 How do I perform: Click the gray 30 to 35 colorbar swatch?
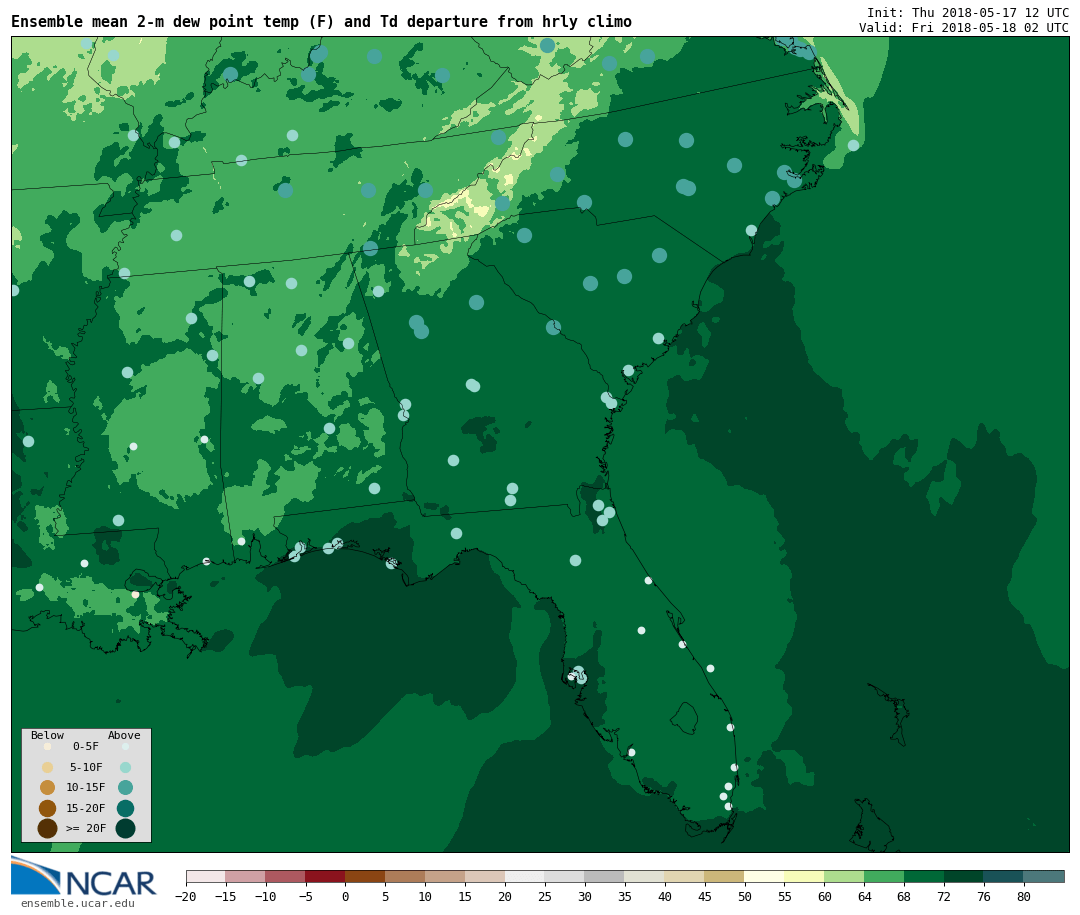604,876
